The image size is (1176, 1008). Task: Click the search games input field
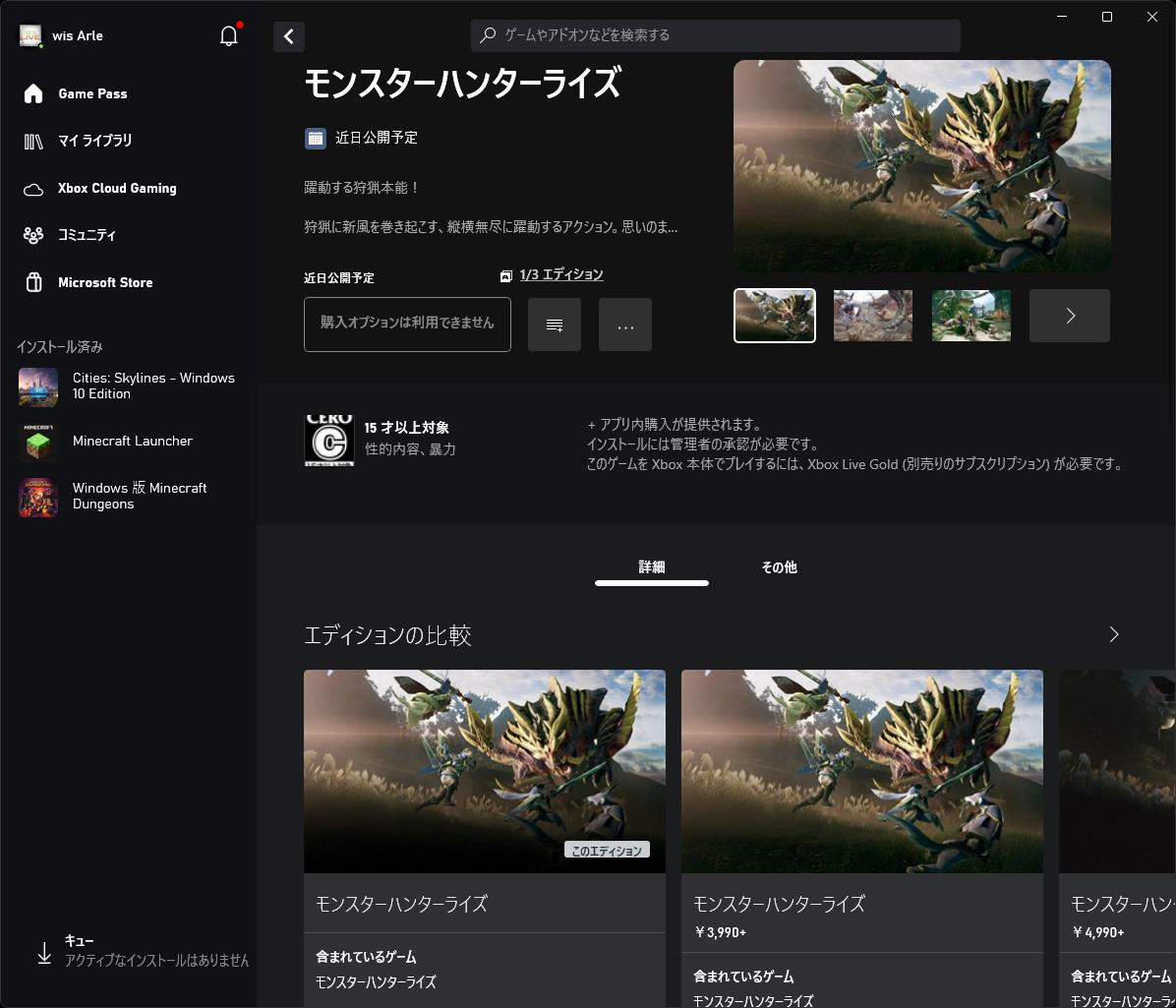[x=715, y=35]
